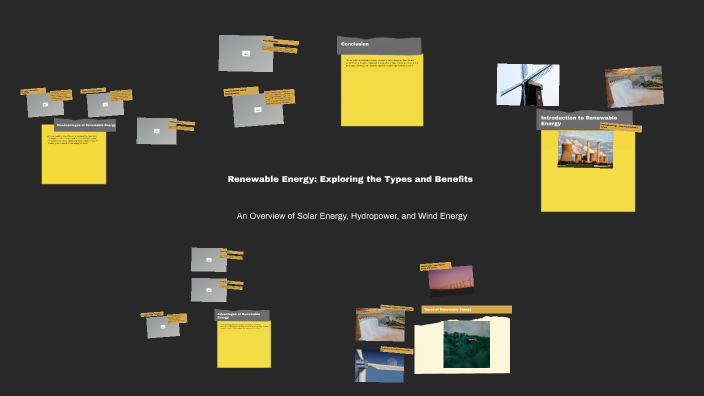Select the wooden windmill photo
704x396 pixels.
[x=528, y=84]
